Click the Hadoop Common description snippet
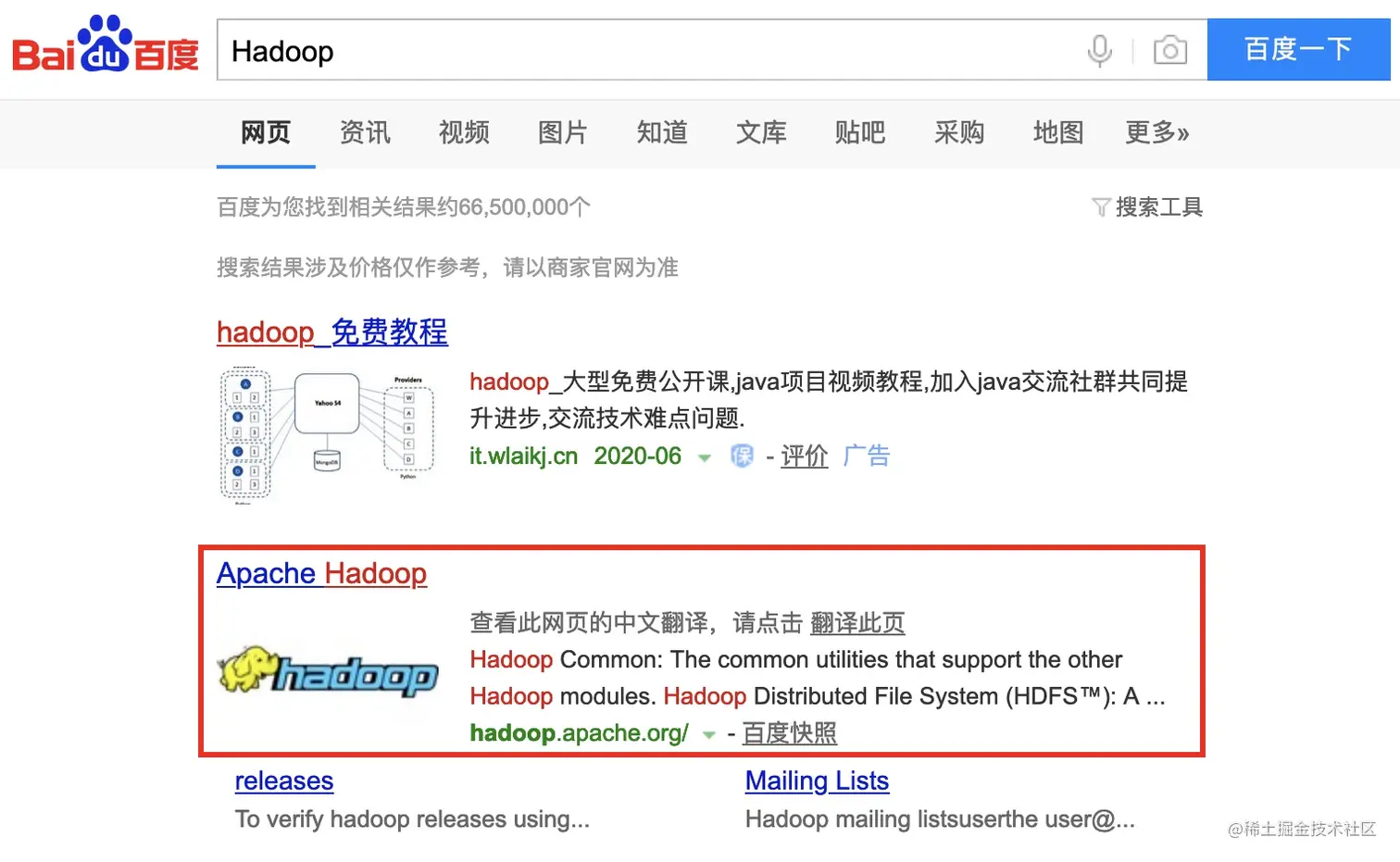The height and width of the screenshot is (862, 1400). coord(818,678)
